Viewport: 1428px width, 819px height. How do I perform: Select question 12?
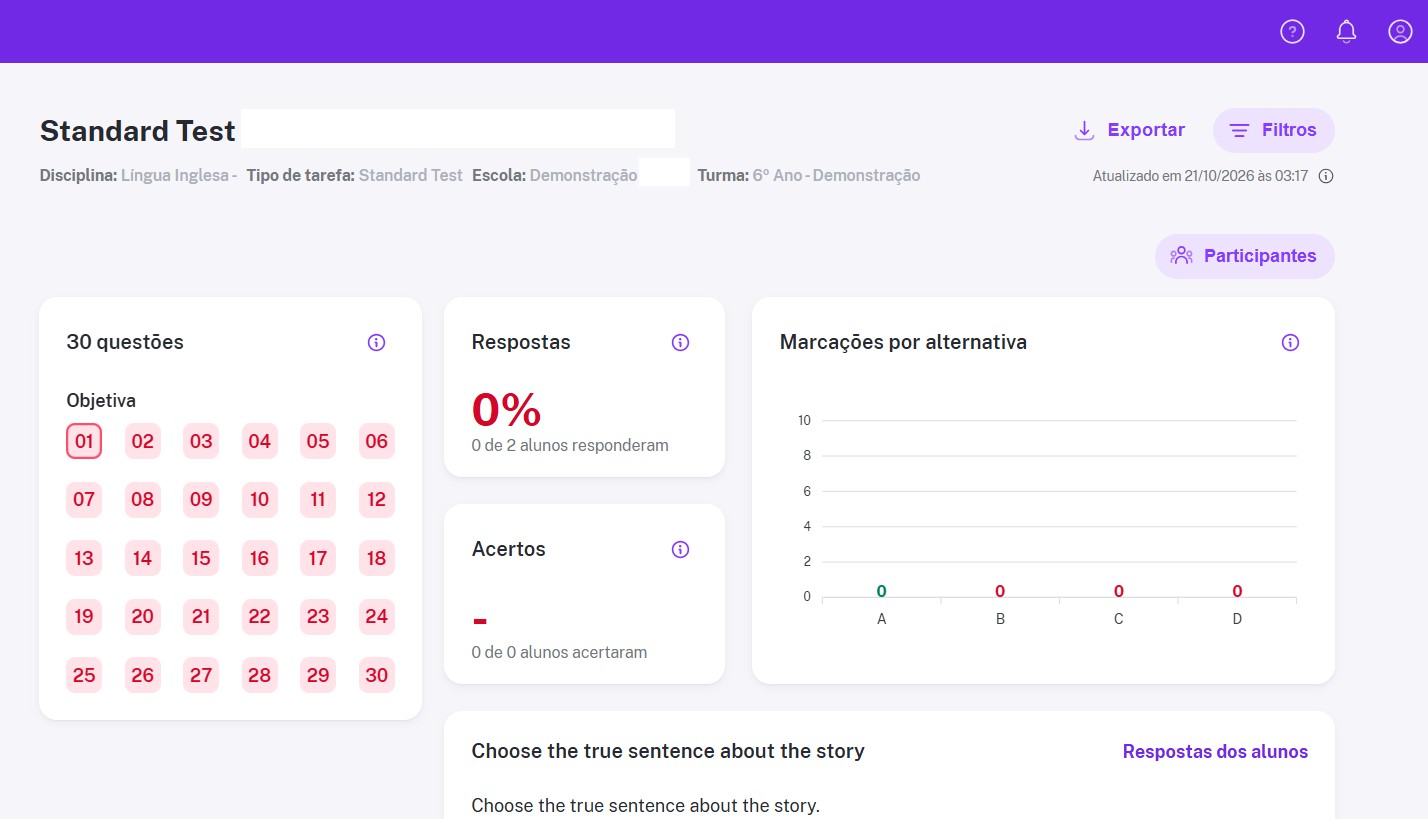pyautogui.click(x=377, y=499)
